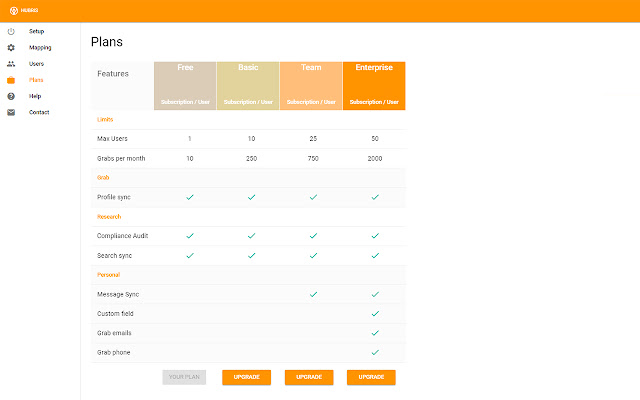
Task: Click the Setup power icon
Action: (x=11, y=31)
